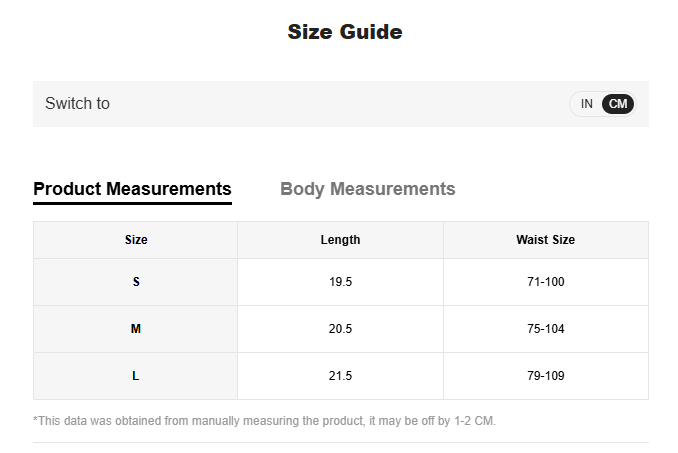Image resolution: width=678 pixels, height=453 pixels.
Task: Click the manual measurement disclaimer note
Action: (x=264, y=421)
